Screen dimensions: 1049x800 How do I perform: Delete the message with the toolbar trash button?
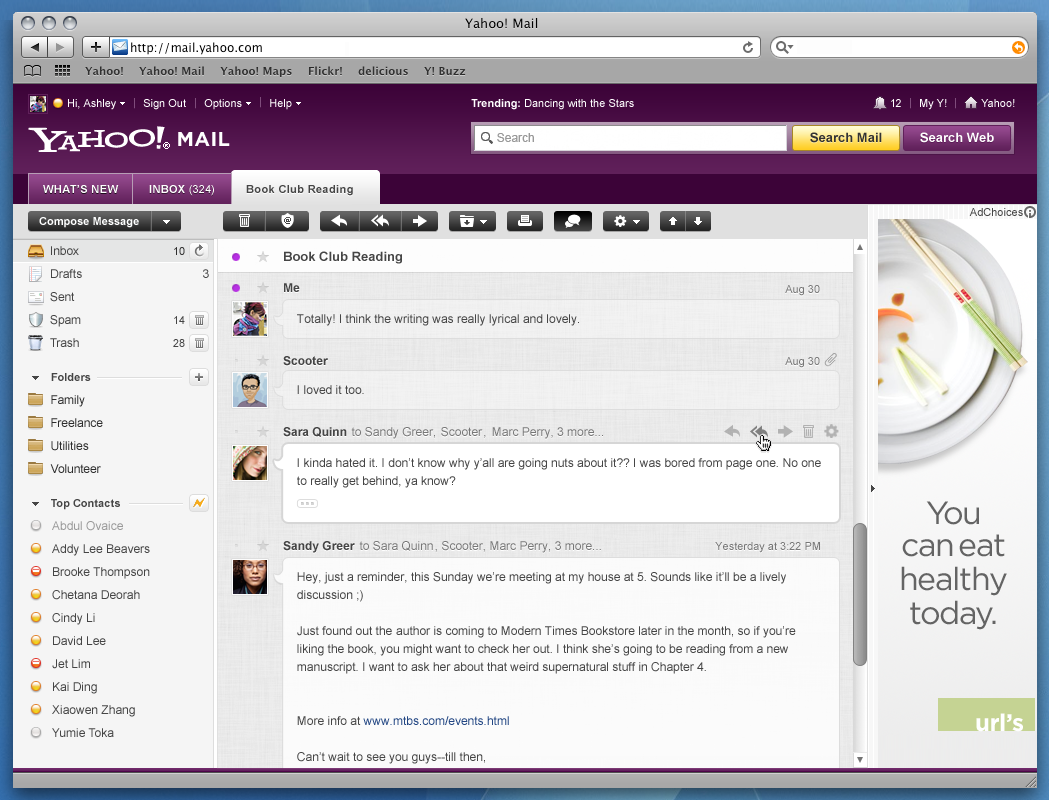[244, 221]
